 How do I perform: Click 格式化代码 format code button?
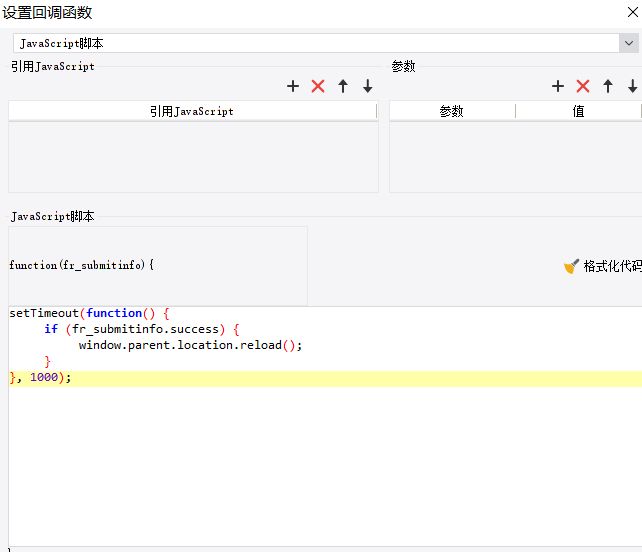[x=603, y=266]
